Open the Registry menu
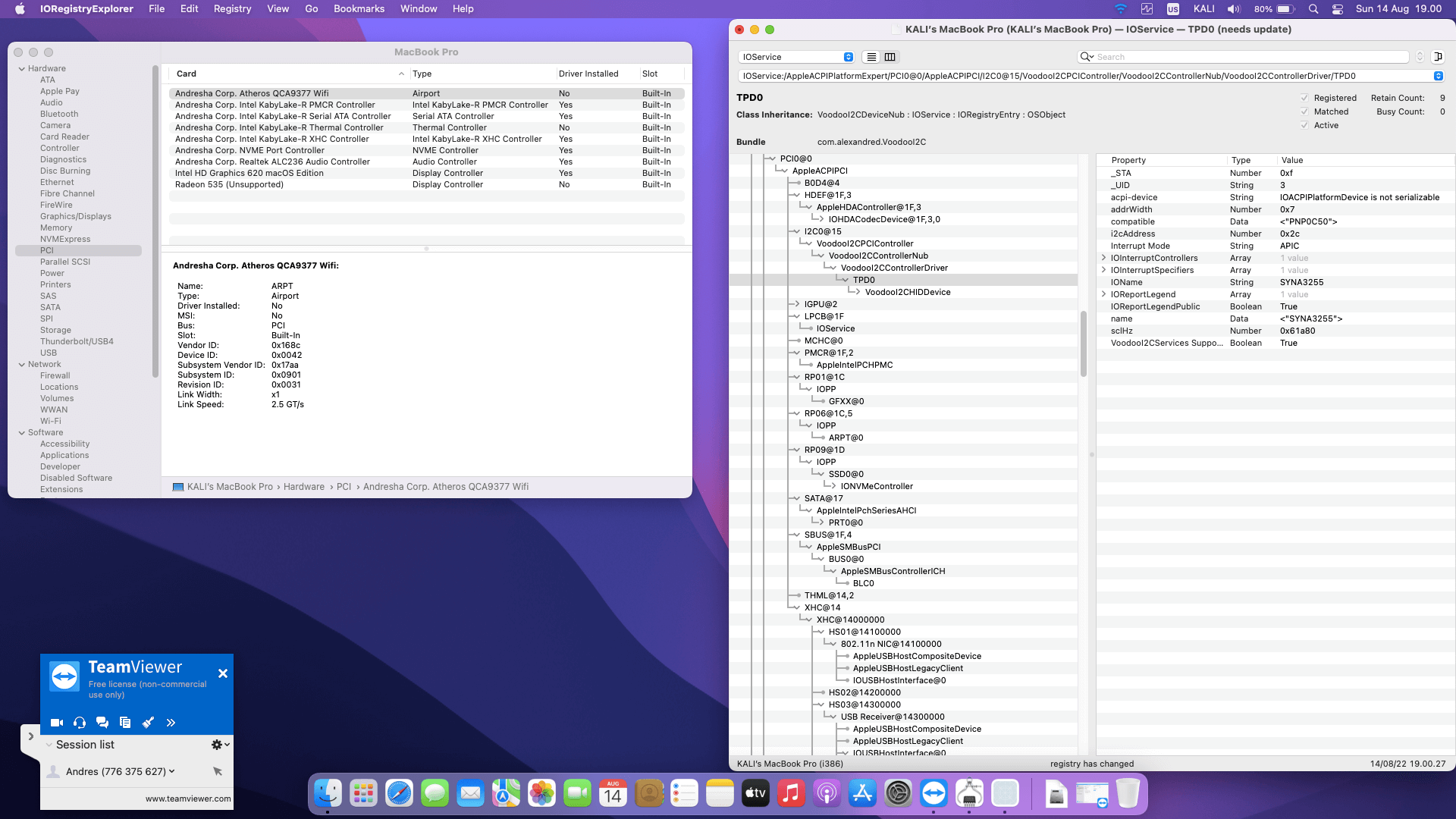The width and height of the screenshot is (1456, 819). (232, 9)
